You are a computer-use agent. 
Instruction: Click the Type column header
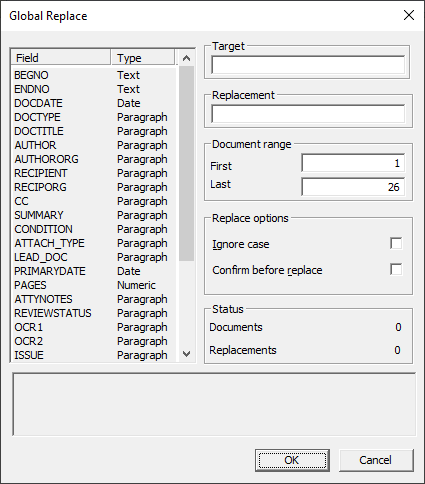tap(143, 58)
